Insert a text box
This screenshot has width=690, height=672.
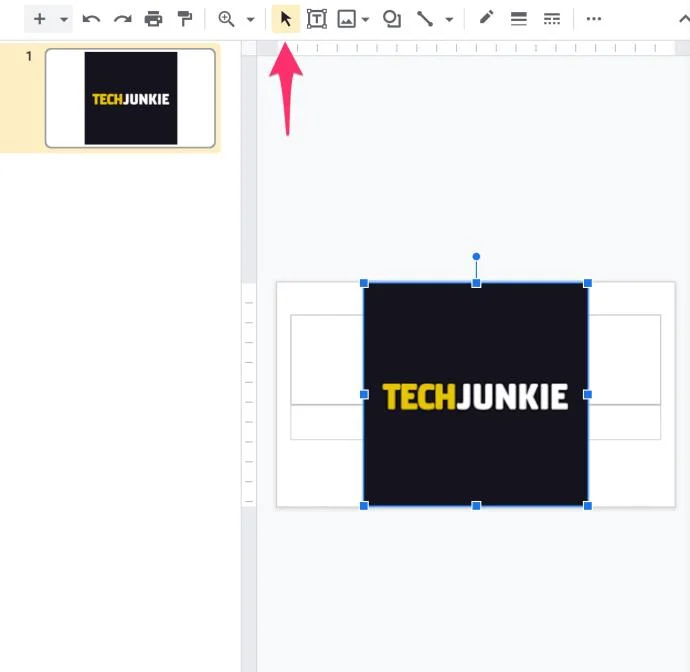(x=317, y=19)
